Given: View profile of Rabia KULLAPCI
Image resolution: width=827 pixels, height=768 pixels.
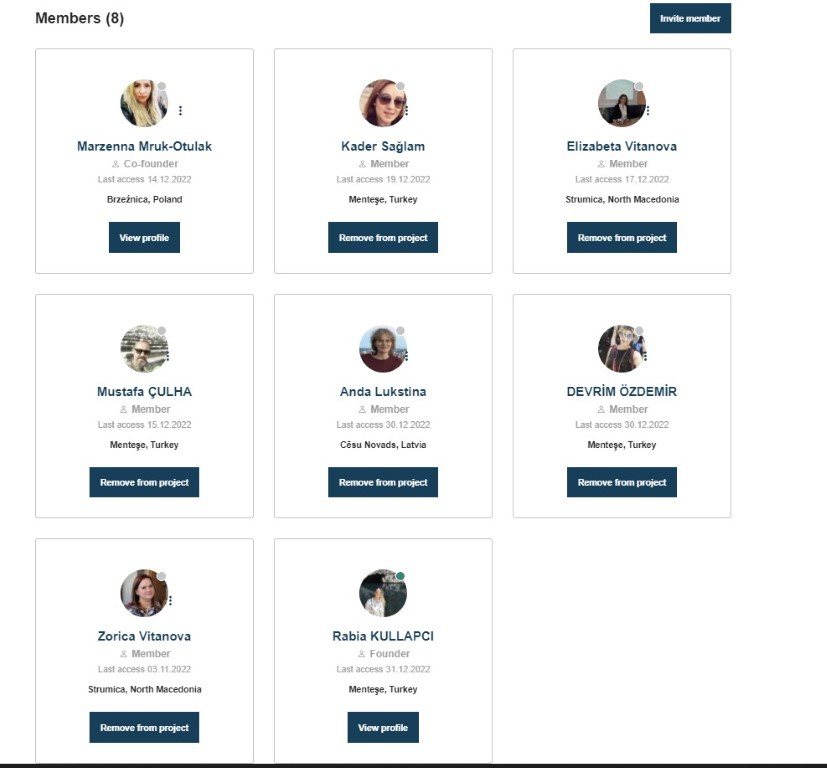Looking at the screenshot, I should pos(383,727).
